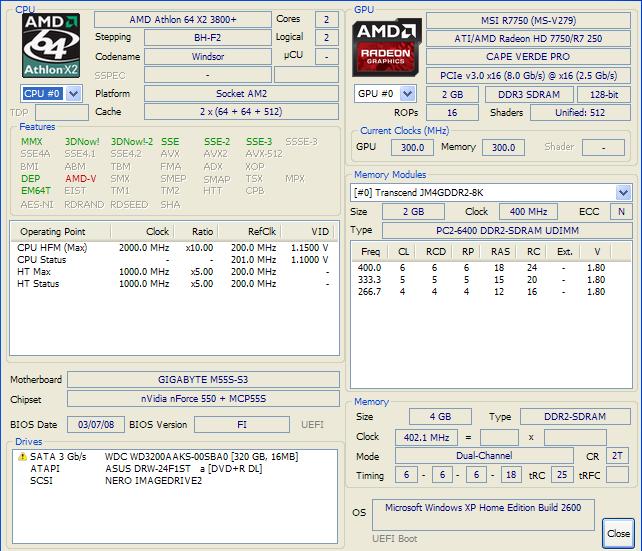The height and width of the screenshot is (551, 642).
Task: Select the 266.7 frequency timing row
Action: point(489,292)
